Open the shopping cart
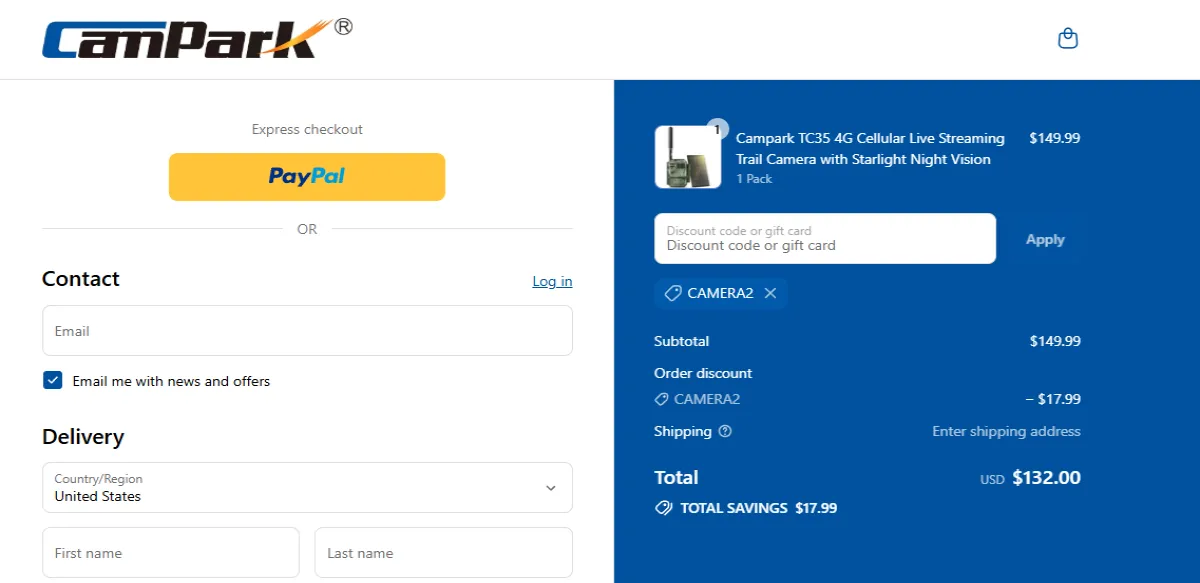This screenshot has height=583, width=1200. click(1068, 37)
